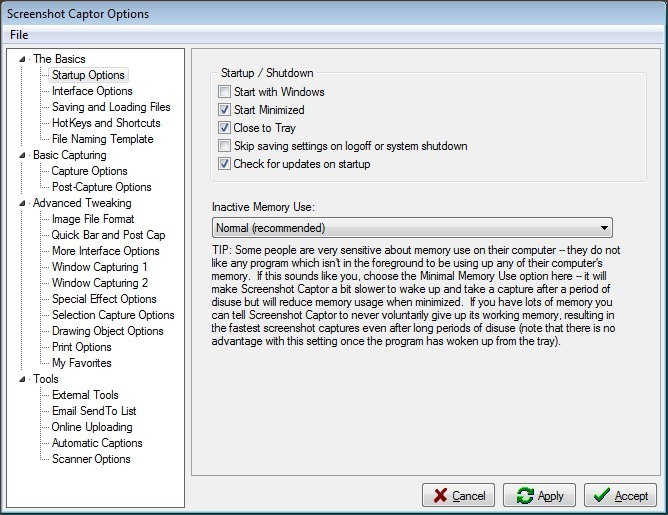668x515 pixels.
Task: Open Image File Format settings
Action: (x=93, y=219)
